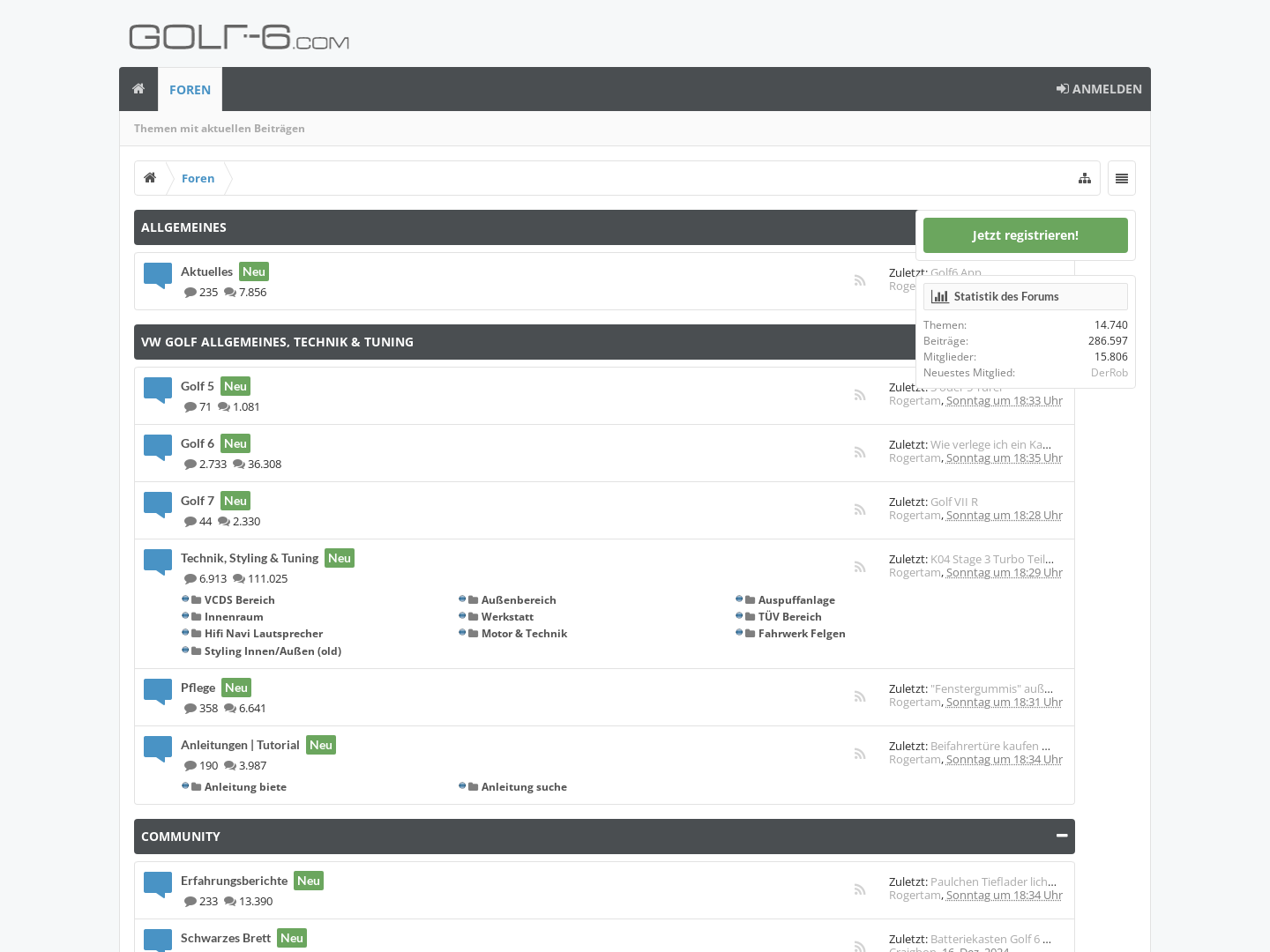
Task: Click the Golf 5 forum bubble icon
Action: pyautogui.click(x=158, y=390)
